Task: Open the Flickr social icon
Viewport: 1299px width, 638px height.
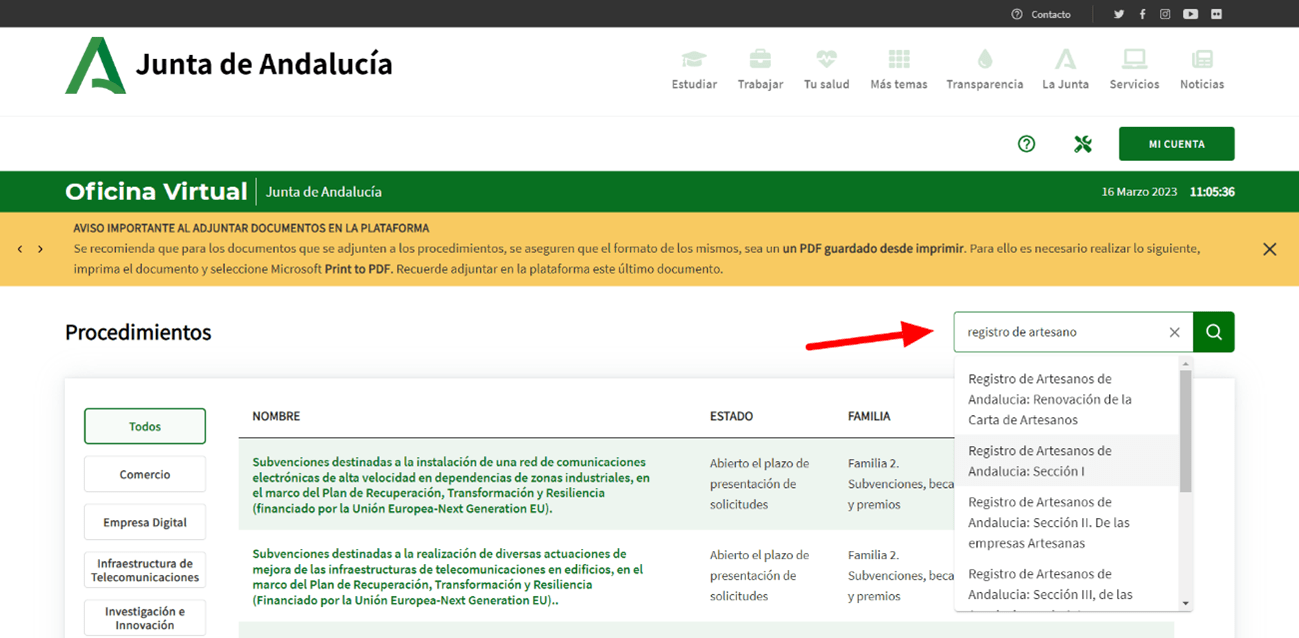Action: [x=1216, y=14]
